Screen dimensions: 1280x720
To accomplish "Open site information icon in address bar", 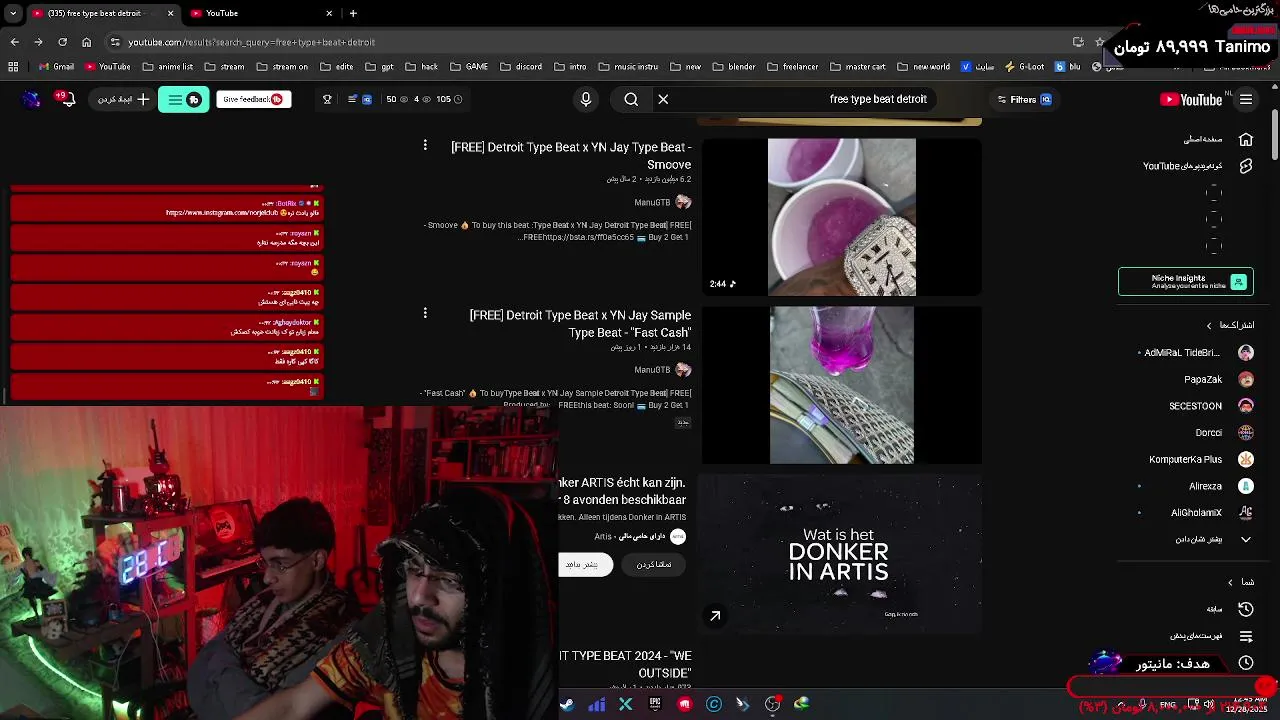I will pyautogui.click(x=115, y=42).
